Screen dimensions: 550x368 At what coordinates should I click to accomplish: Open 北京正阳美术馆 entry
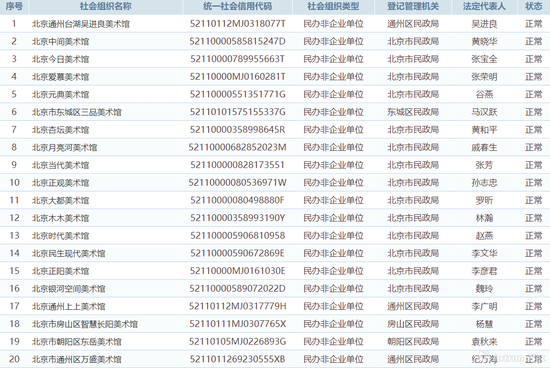coord(61,271)
